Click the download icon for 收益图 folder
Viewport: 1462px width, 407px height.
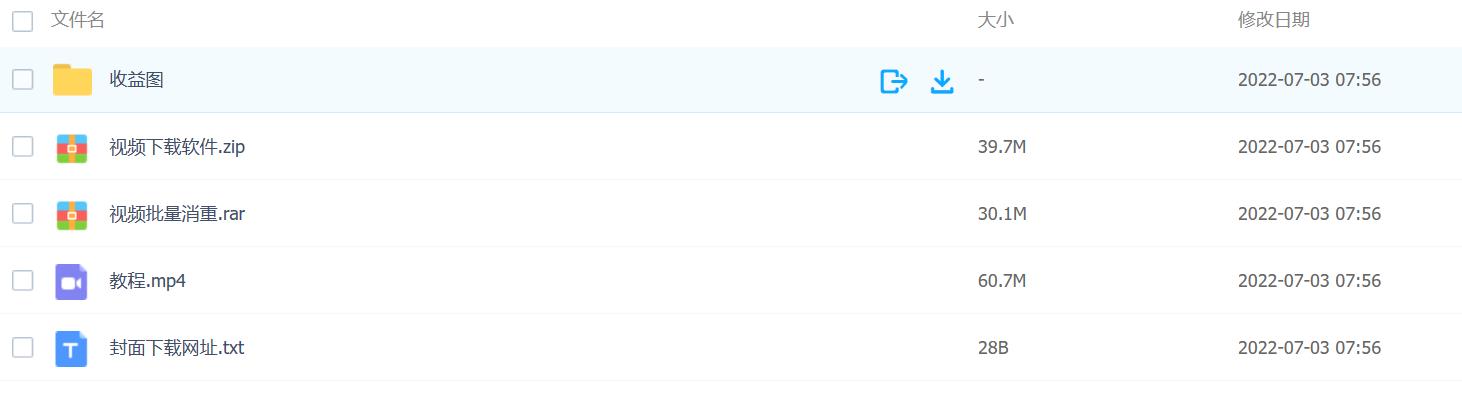coord(942,81)
